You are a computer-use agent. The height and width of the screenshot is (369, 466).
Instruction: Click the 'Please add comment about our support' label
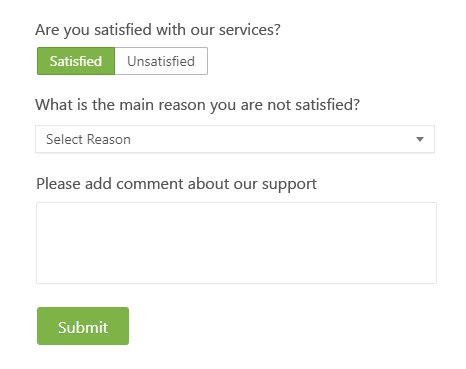point(177,184)
